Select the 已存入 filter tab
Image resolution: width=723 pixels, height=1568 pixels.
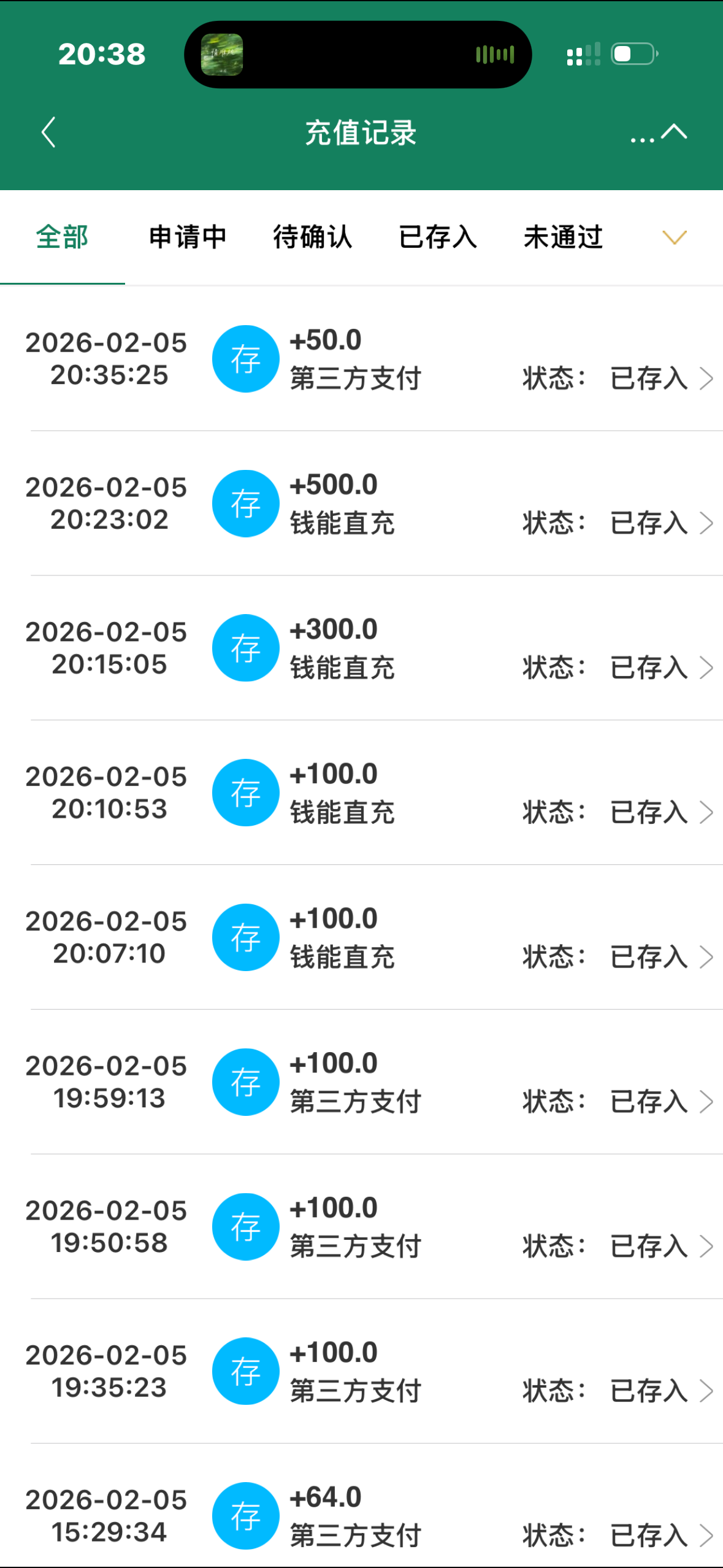click(438, 237)
